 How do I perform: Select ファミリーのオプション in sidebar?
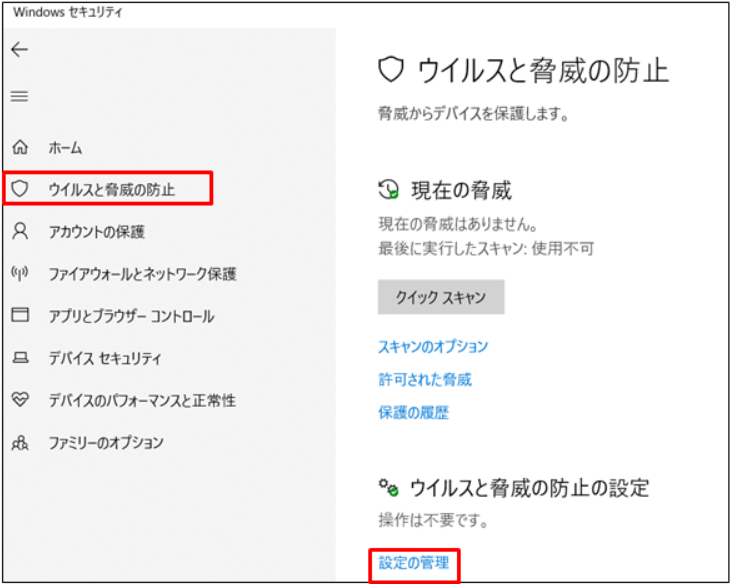click(x=106, y=443)
